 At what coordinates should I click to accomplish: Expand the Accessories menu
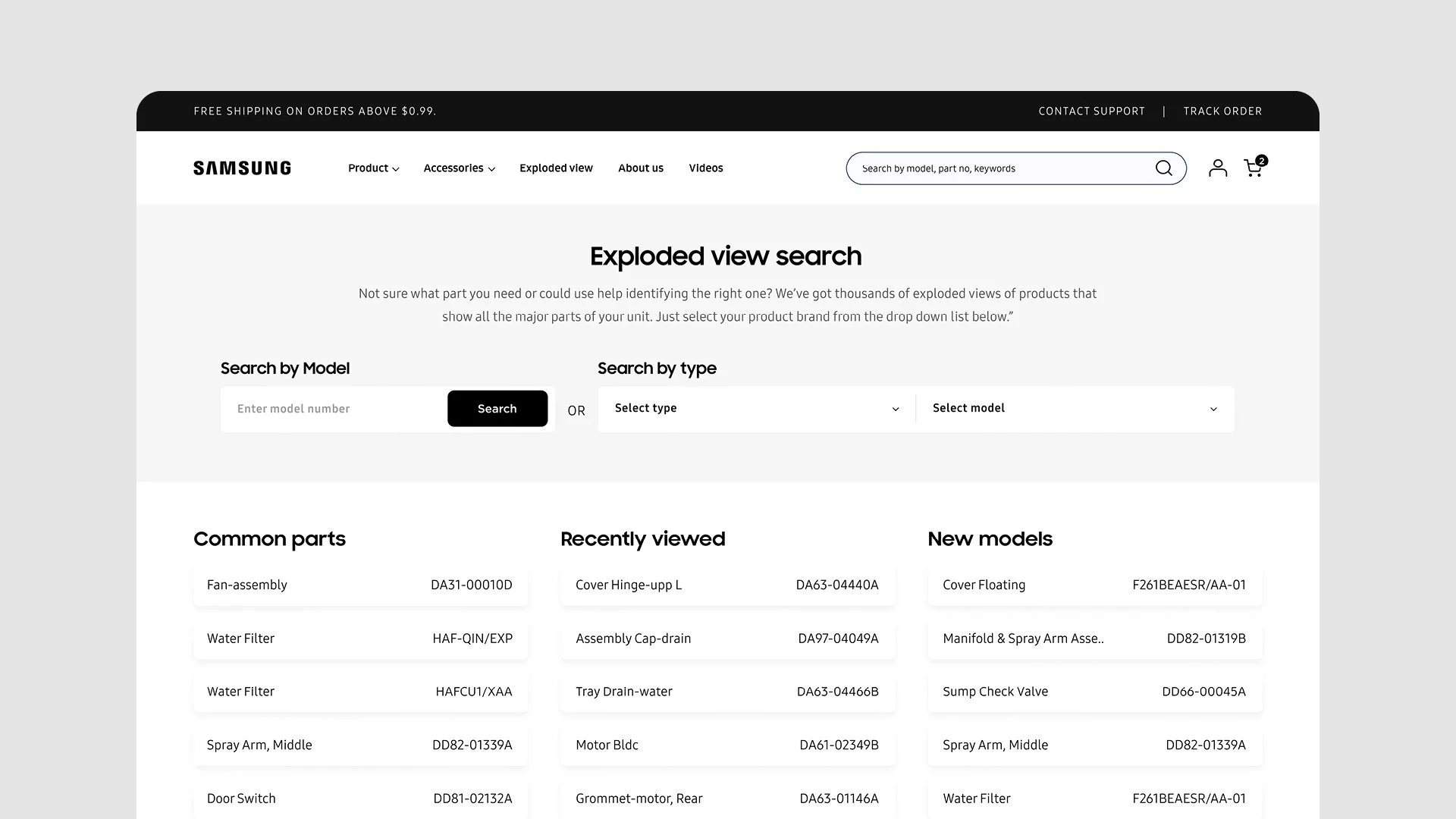click(x=459, y=168)
